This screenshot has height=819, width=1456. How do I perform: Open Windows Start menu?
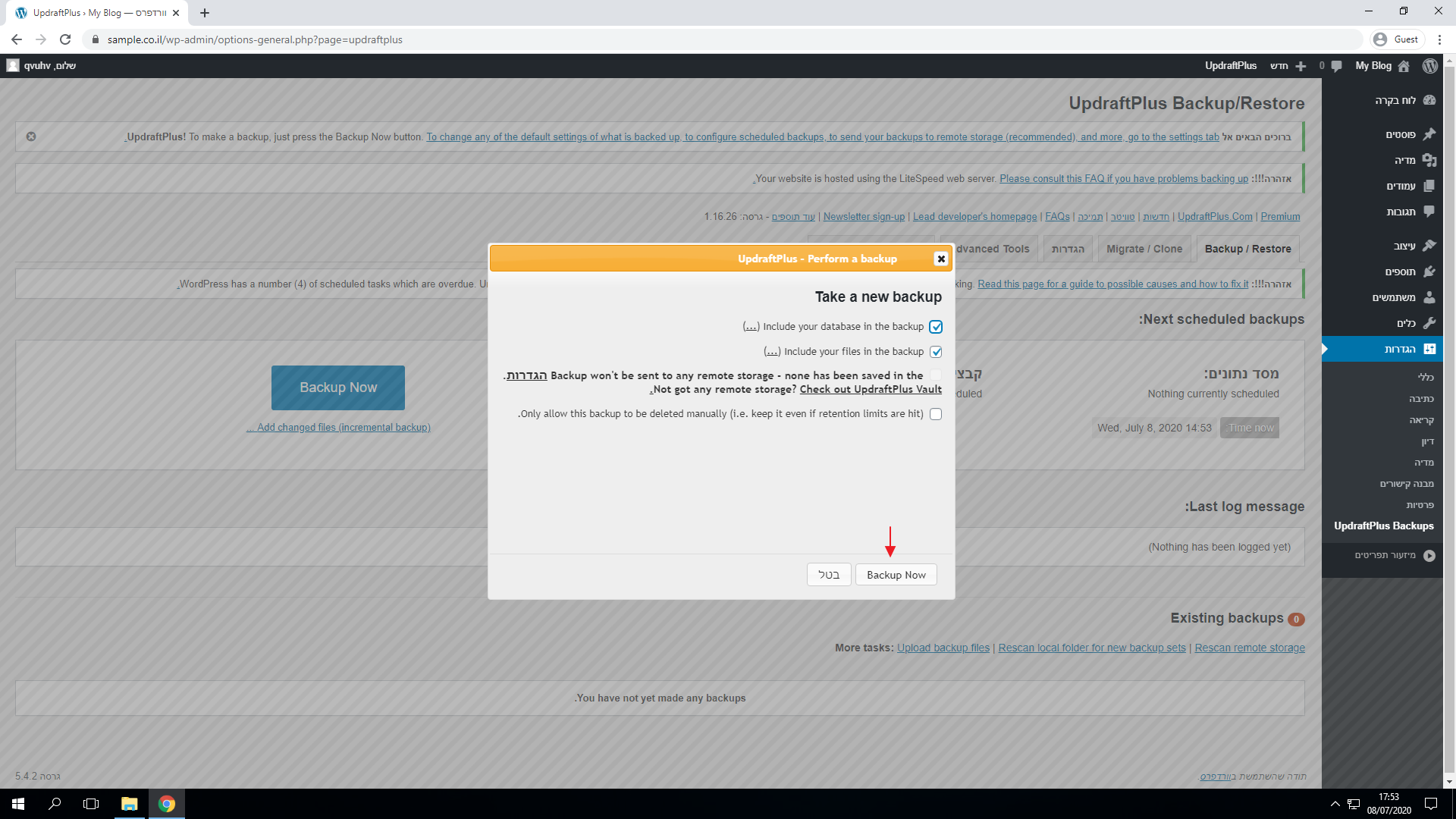[18, 804]
